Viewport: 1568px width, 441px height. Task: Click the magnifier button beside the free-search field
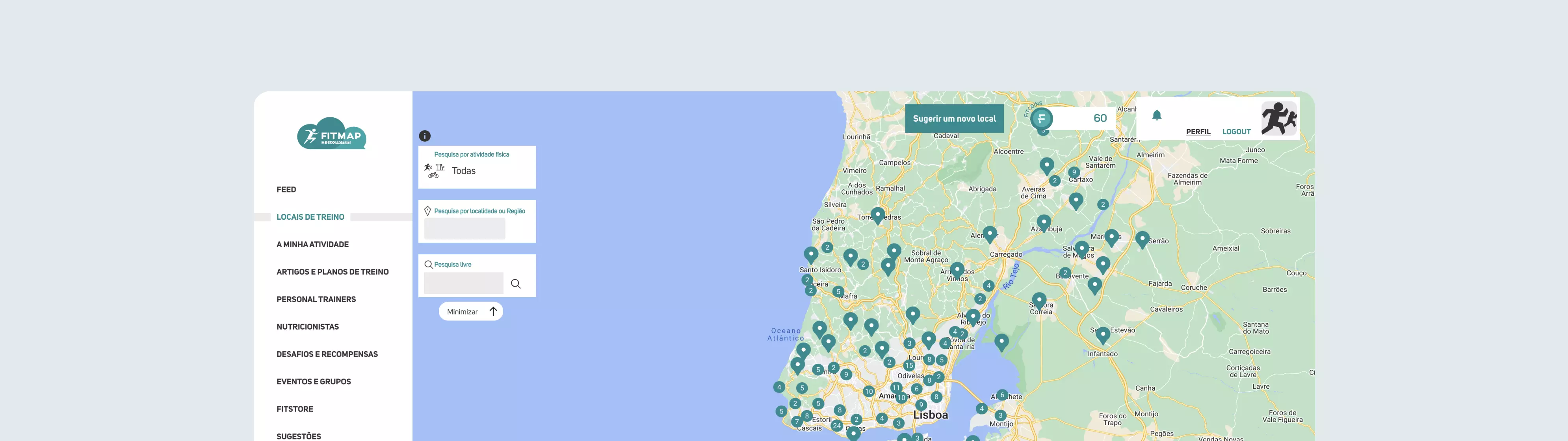coord(516,283)
